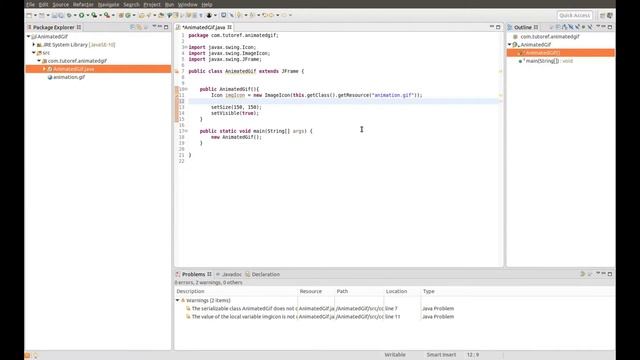Open the New file dropdown arrow
The width and height of the screenshot is (640, 360).
[x=35, y=15]
